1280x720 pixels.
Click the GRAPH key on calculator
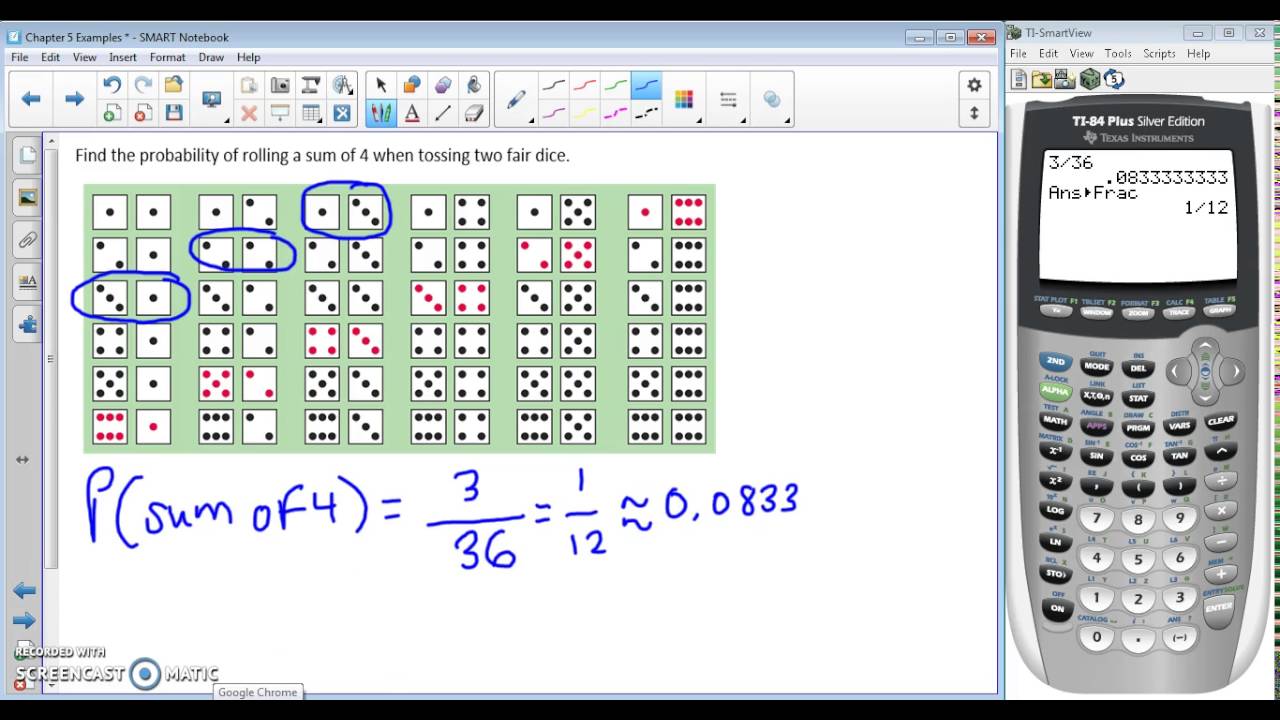(x=1219, y=311)
